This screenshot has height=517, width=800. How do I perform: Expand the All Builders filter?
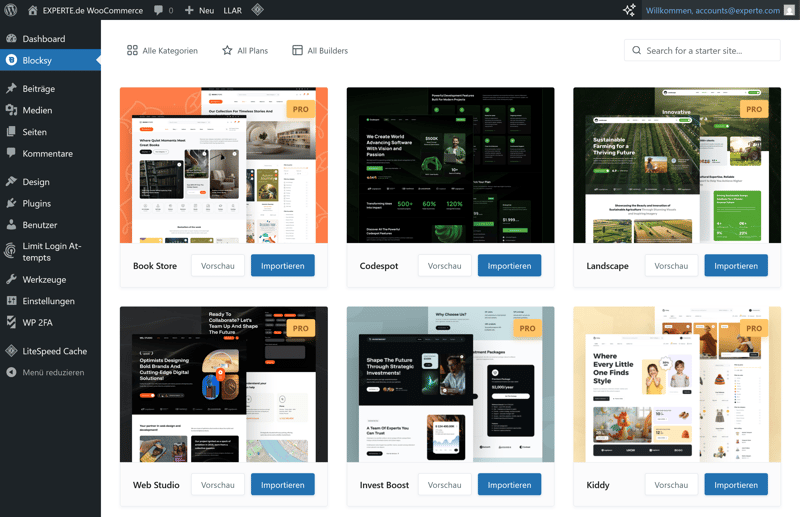click(x=320, y=50)
